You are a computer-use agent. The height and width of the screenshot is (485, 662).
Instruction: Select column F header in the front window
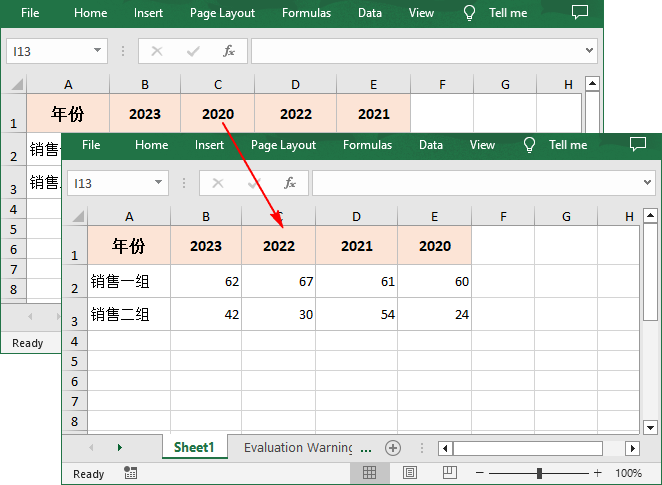pyautogui.click(x=503, y=217)
